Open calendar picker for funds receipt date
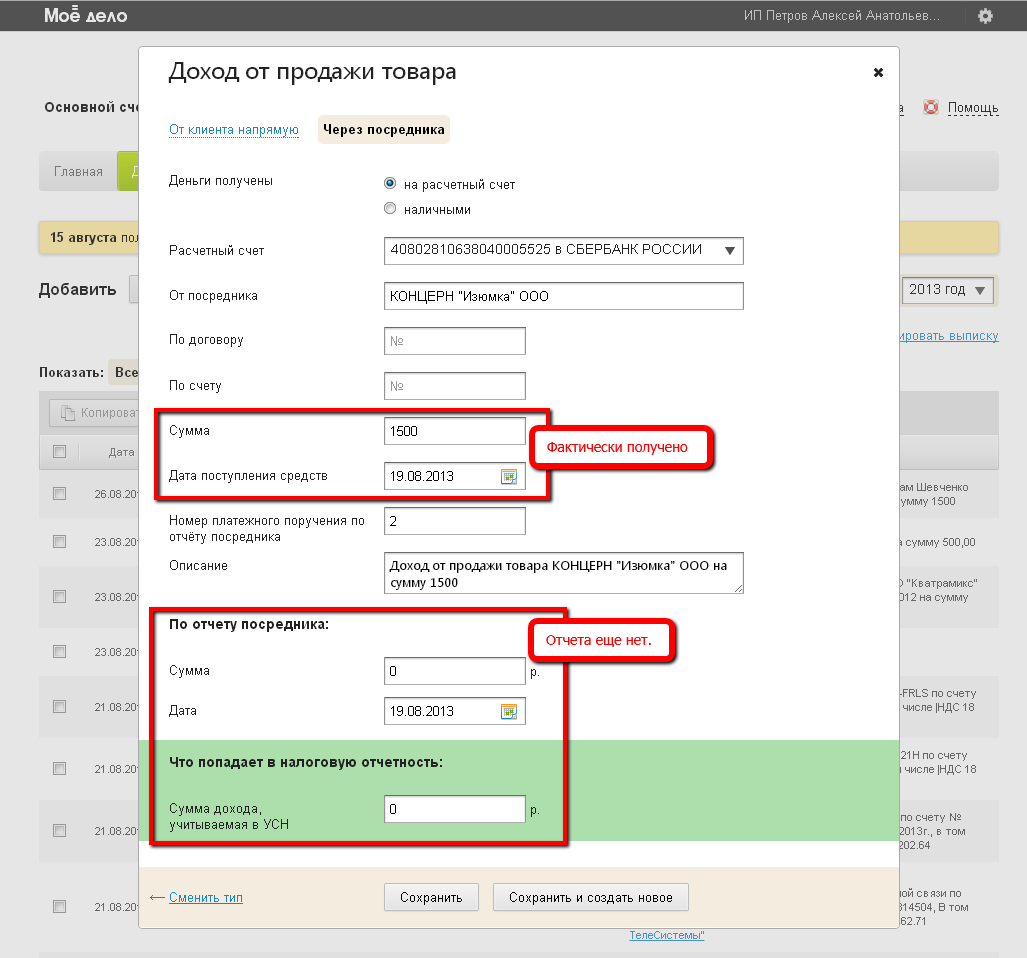 tap(509, 477)
